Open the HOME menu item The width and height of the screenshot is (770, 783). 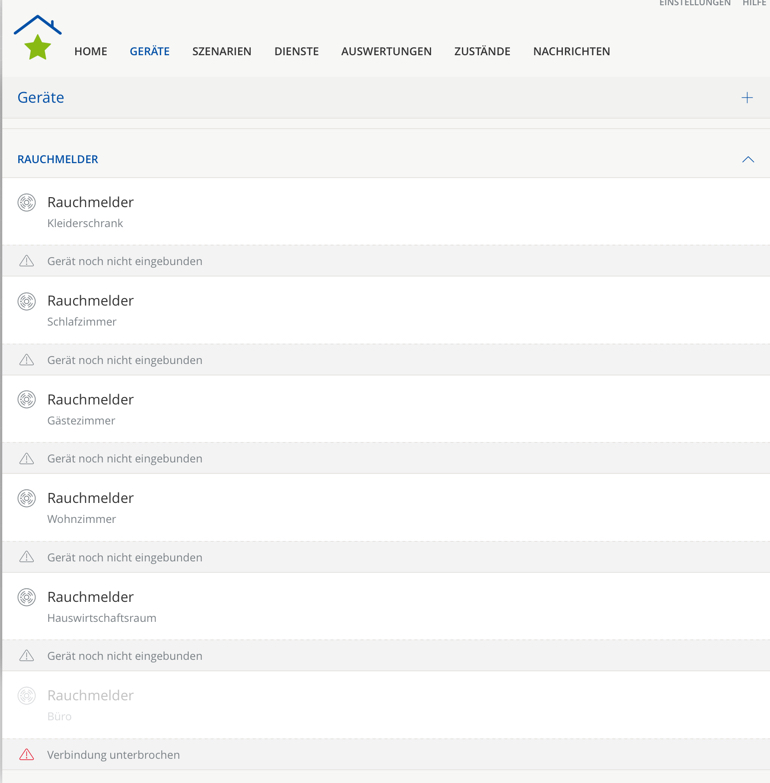click(90, 52)
